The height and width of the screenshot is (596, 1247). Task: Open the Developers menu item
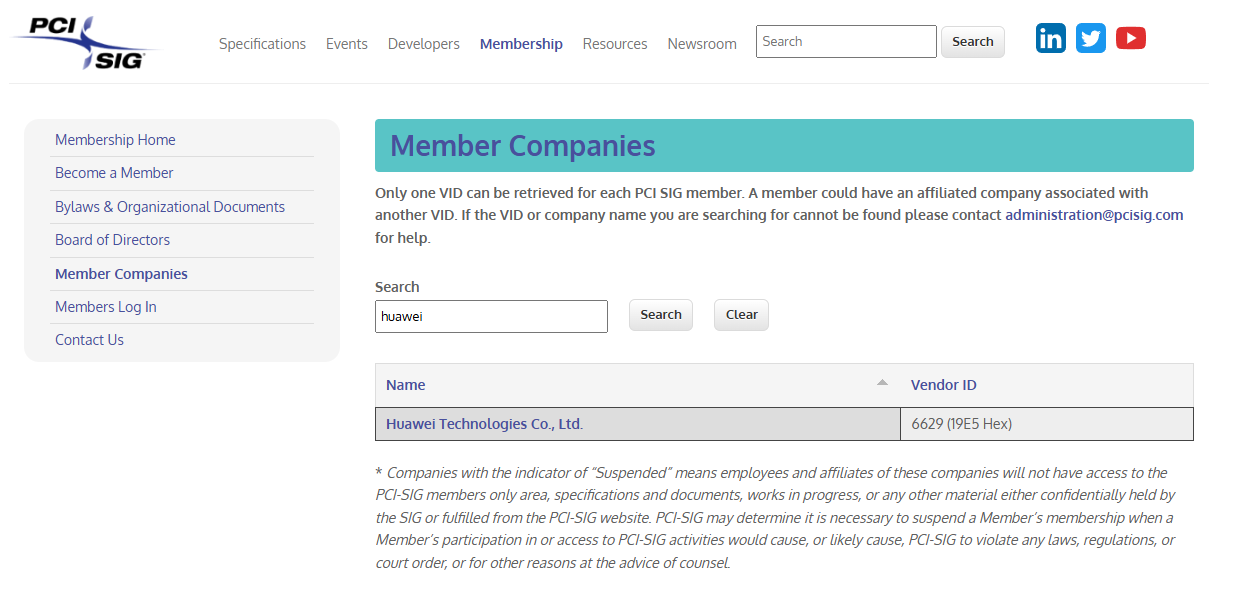pos(424,44)
